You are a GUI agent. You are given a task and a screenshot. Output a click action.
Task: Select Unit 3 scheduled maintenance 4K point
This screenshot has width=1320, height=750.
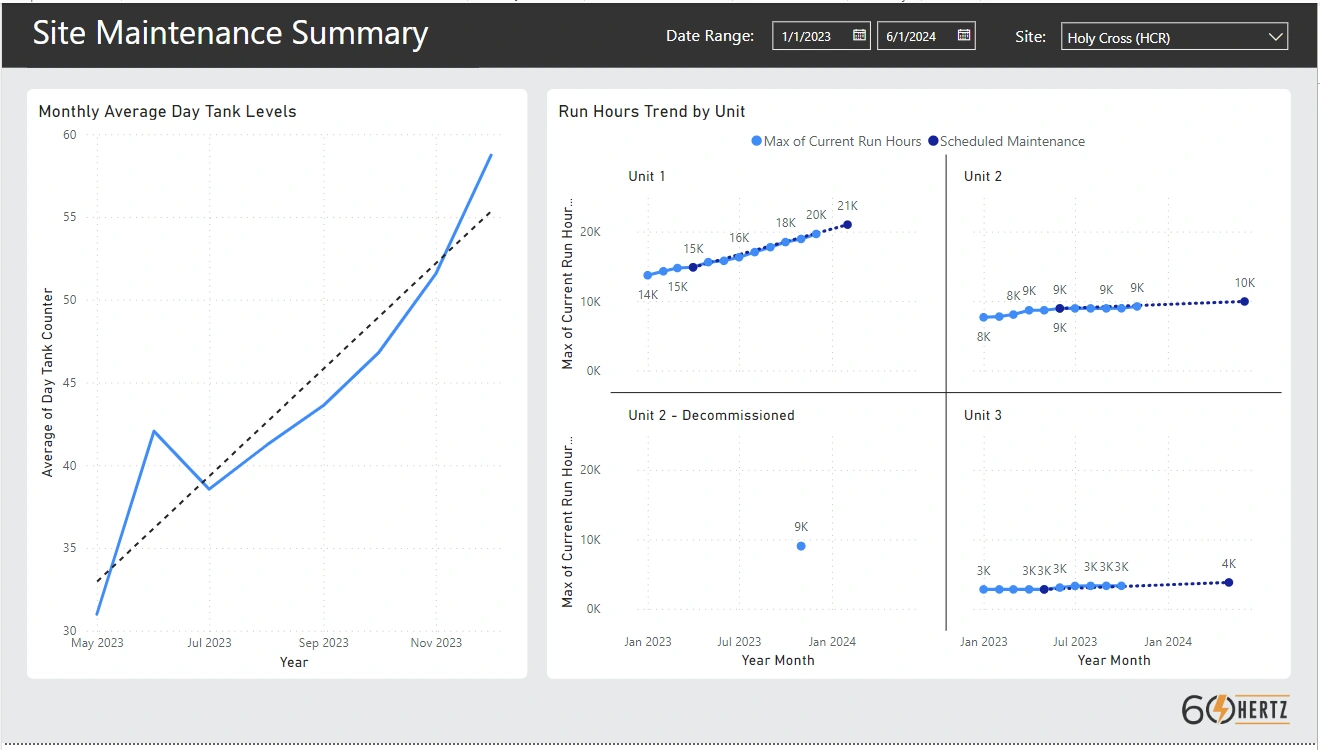click(1228, 582)
